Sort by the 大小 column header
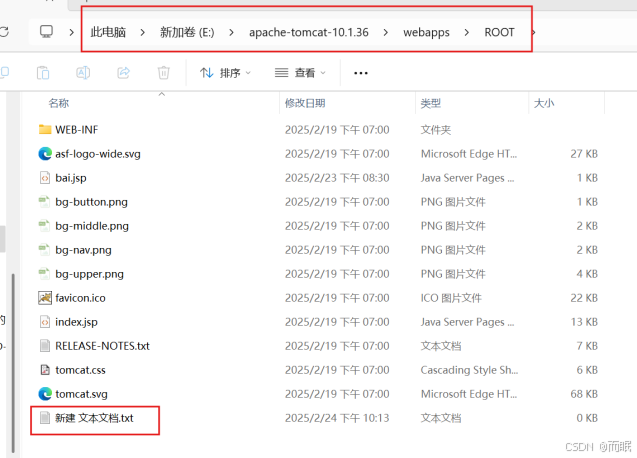The width and height of the screenshot is (637, 458). click(x=544, y=103)
